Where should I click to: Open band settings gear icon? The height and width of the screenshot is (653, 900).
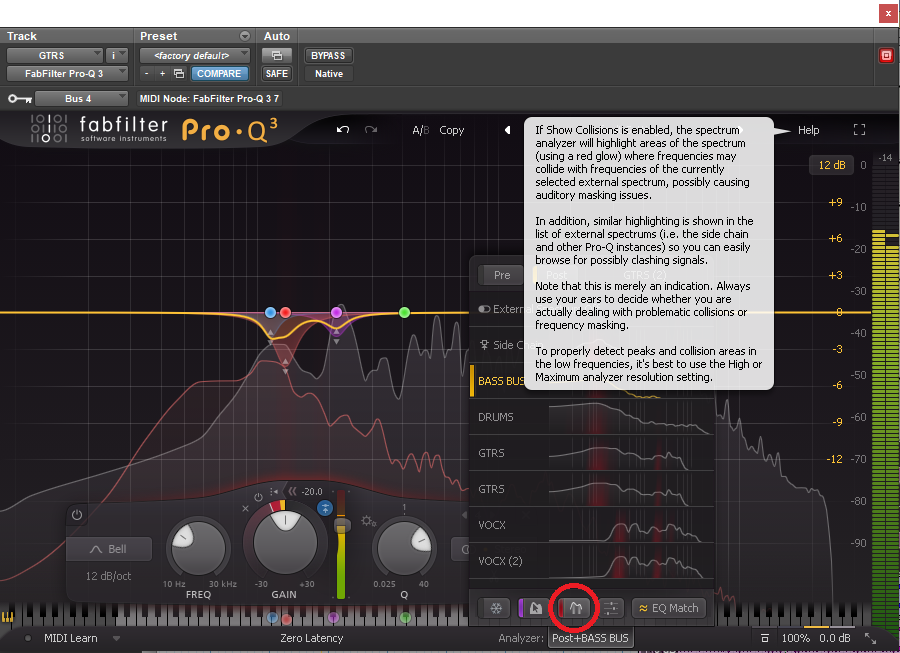tap(368, 521)
